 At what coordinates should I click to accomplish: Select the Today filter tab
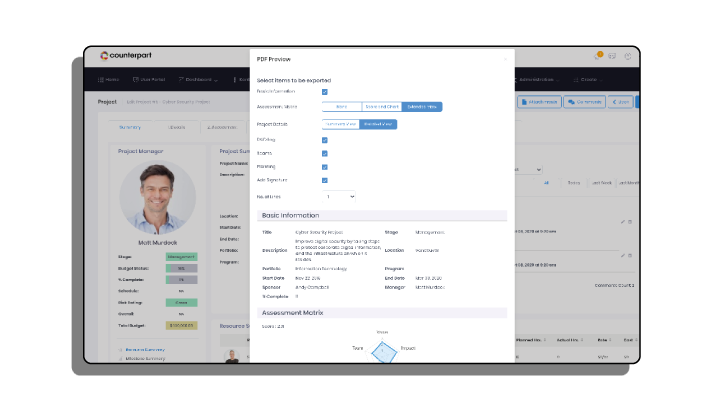574,183
